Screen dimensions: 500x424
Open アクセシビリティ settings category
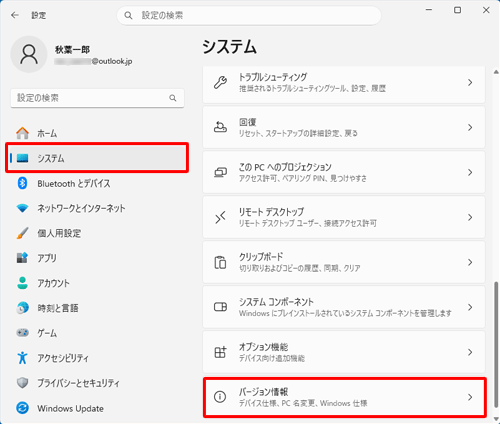tap(97, 358)
